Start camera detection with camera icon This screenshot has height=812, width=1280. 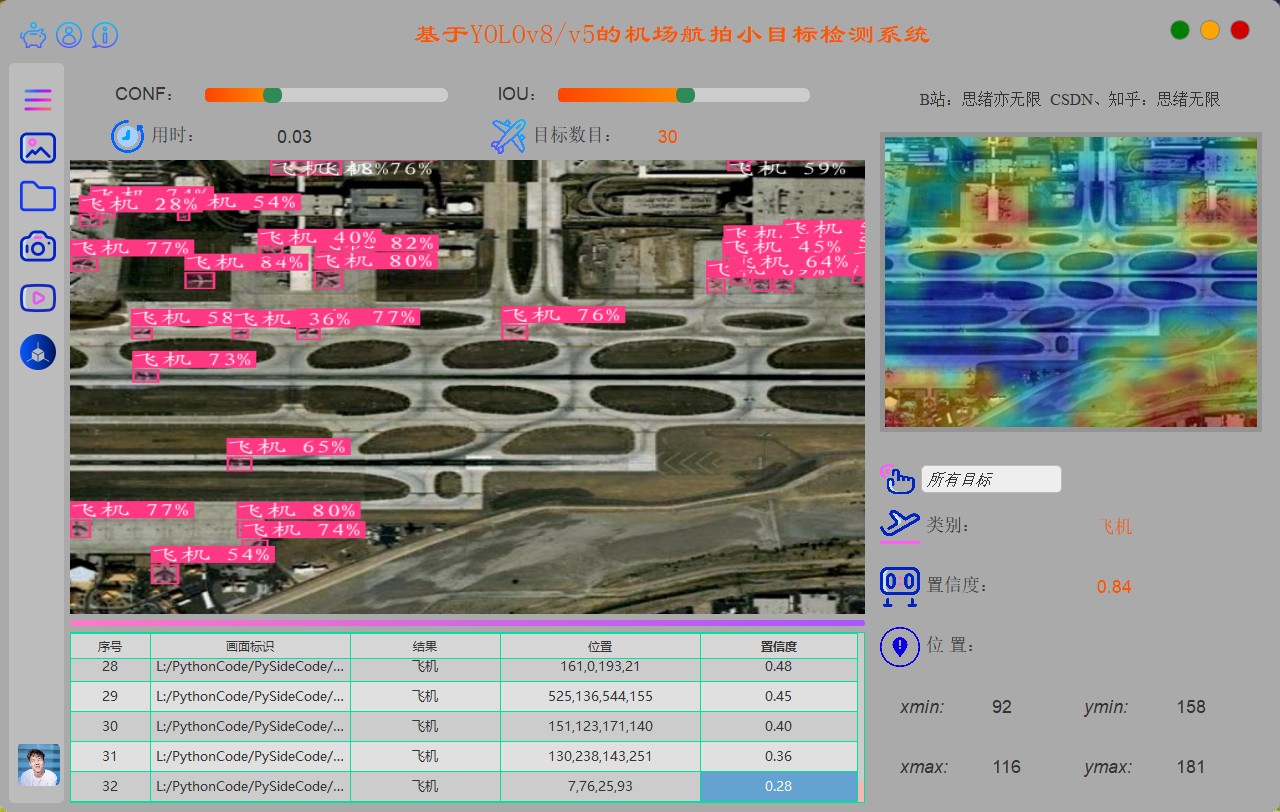coord(38,246)
